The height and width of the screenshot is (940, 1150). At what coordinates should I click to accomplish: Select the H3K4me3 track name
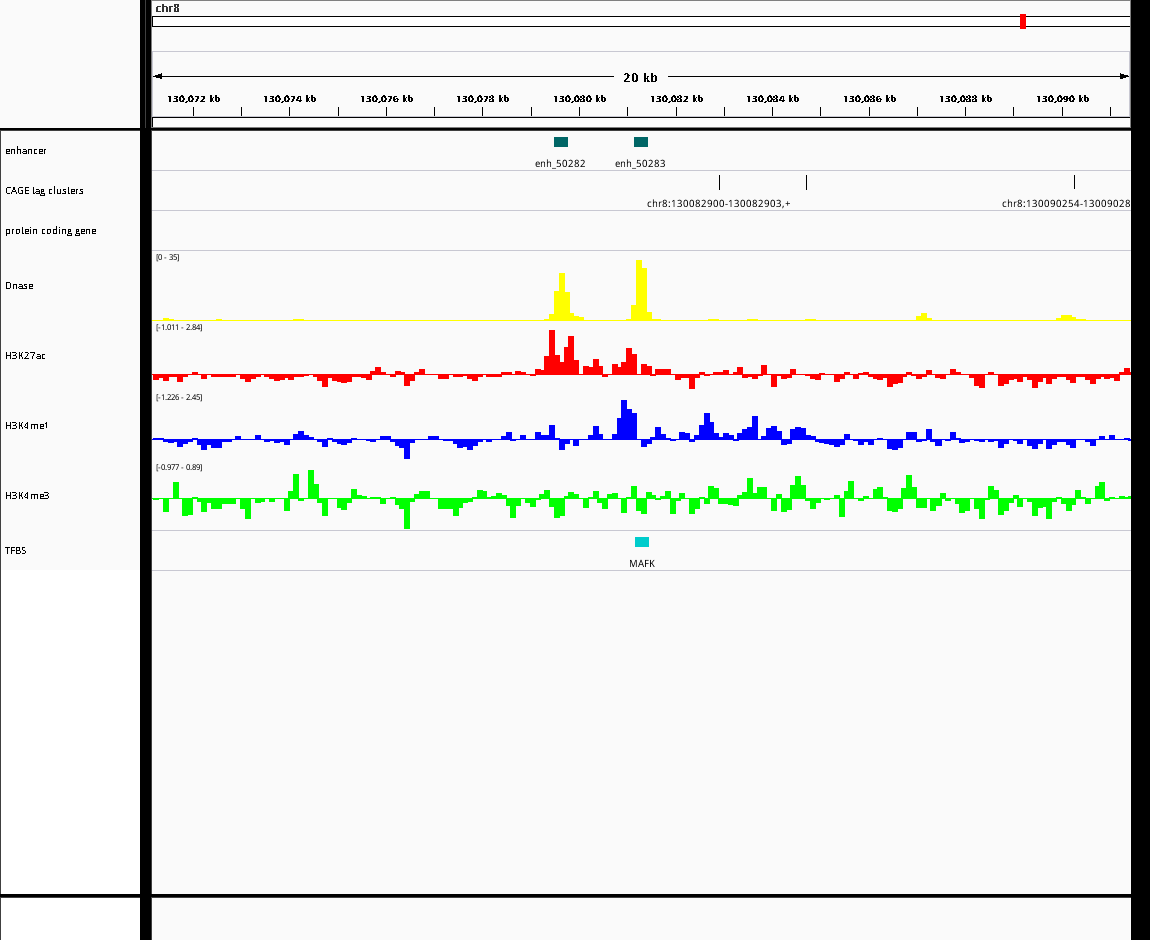pyautogui.click(x=27, y=496)
